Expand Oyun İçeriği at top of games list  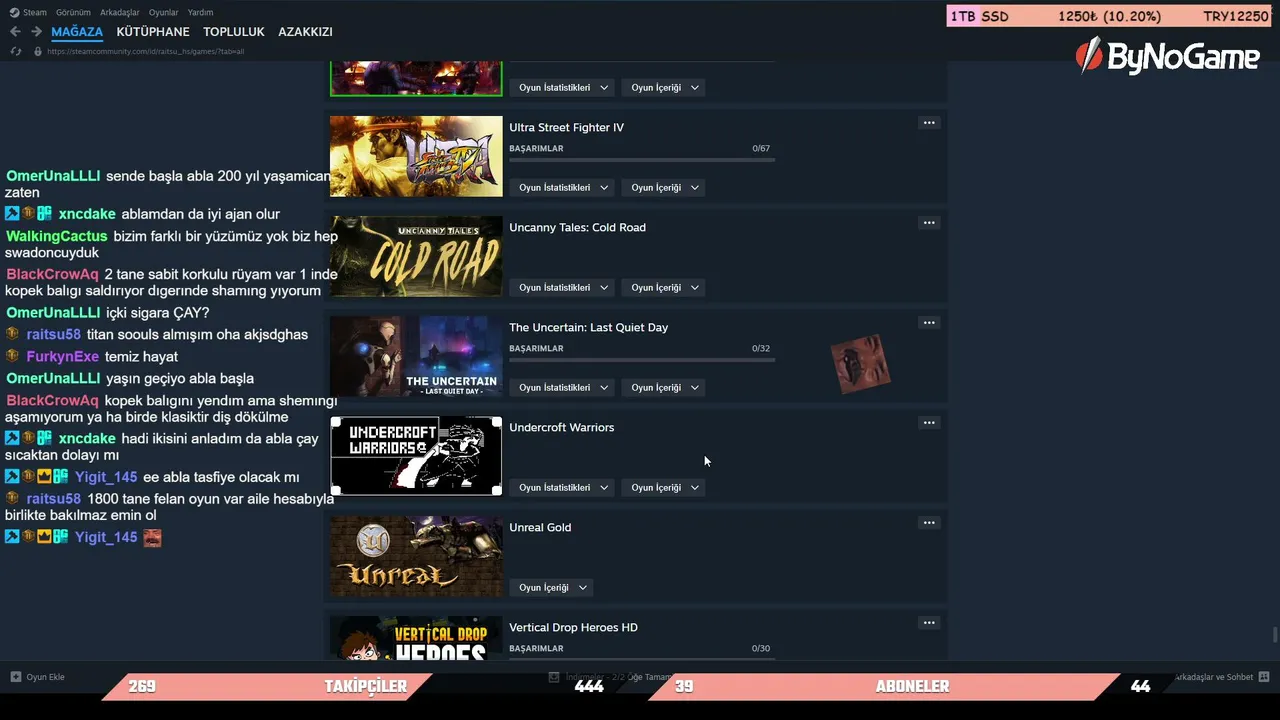(665, 88)
